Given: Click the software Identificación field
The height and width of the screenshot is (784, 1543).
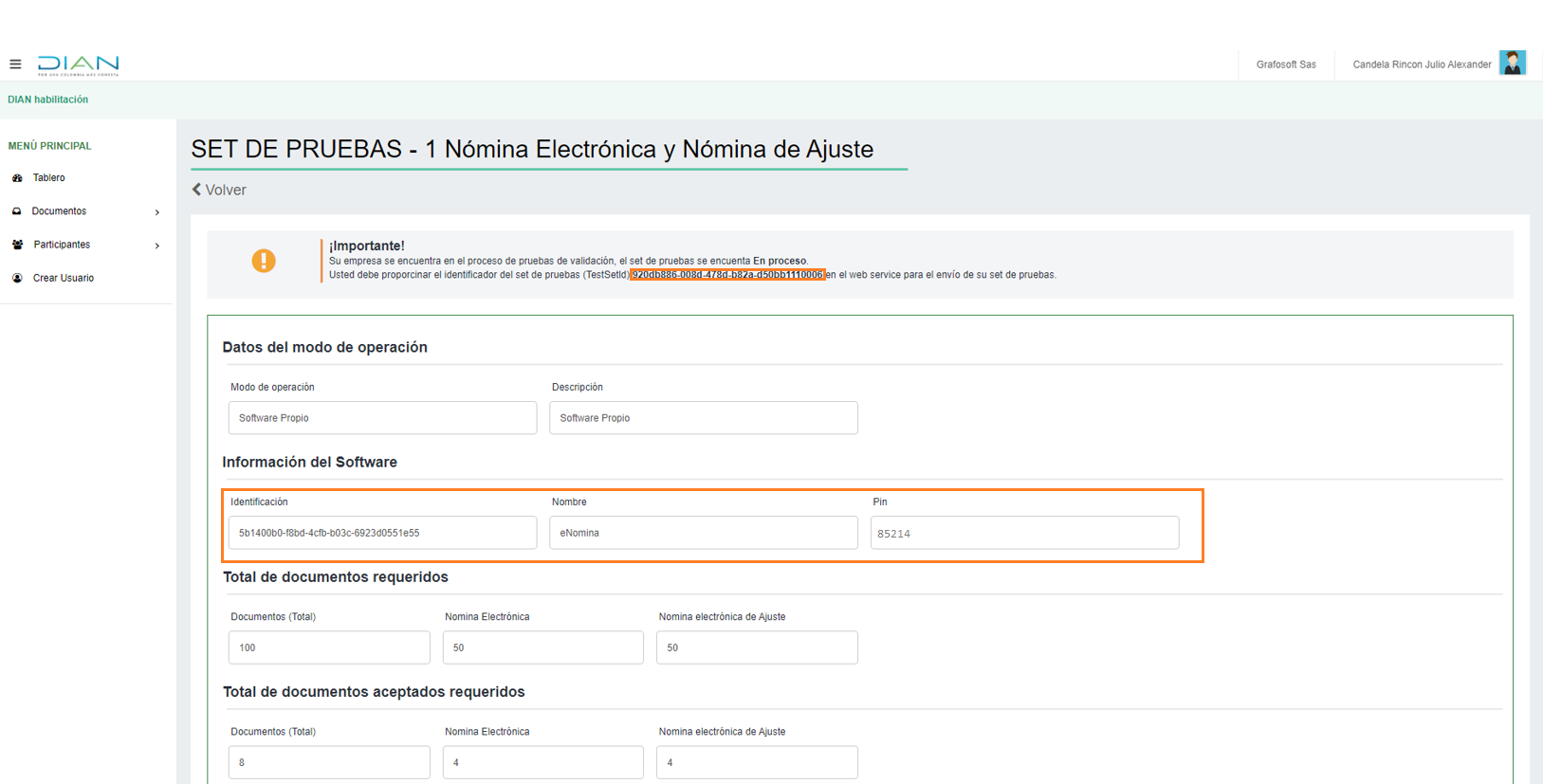Looking at the screenshot, I should click(x=382, y=533).
